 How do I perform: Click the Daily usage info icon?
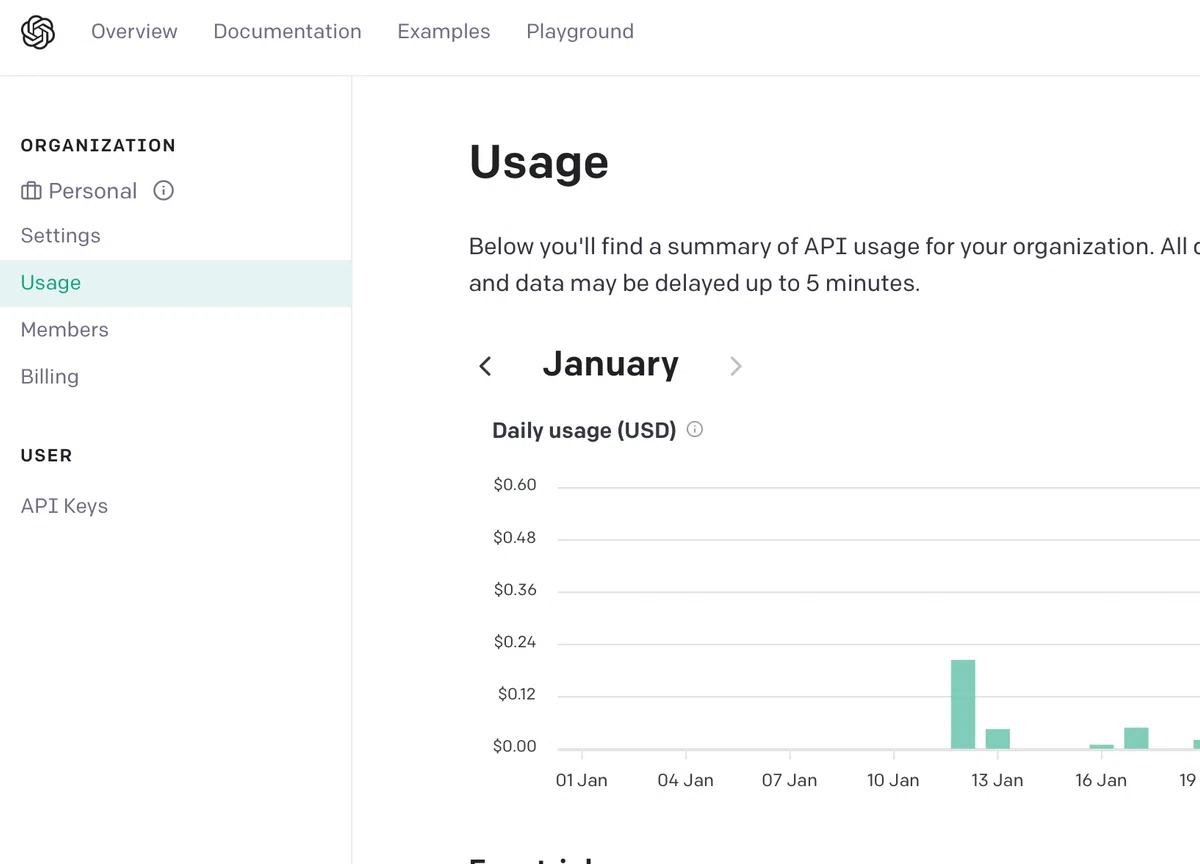695,429
